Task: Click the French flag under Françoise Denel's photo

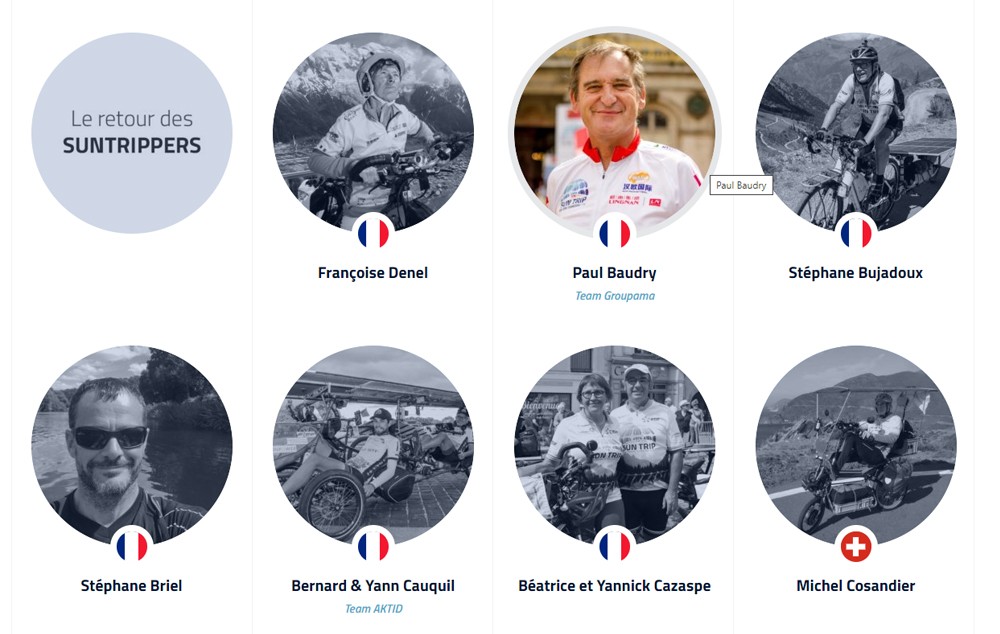Action: pyautogui.click(x=373, y=233)
